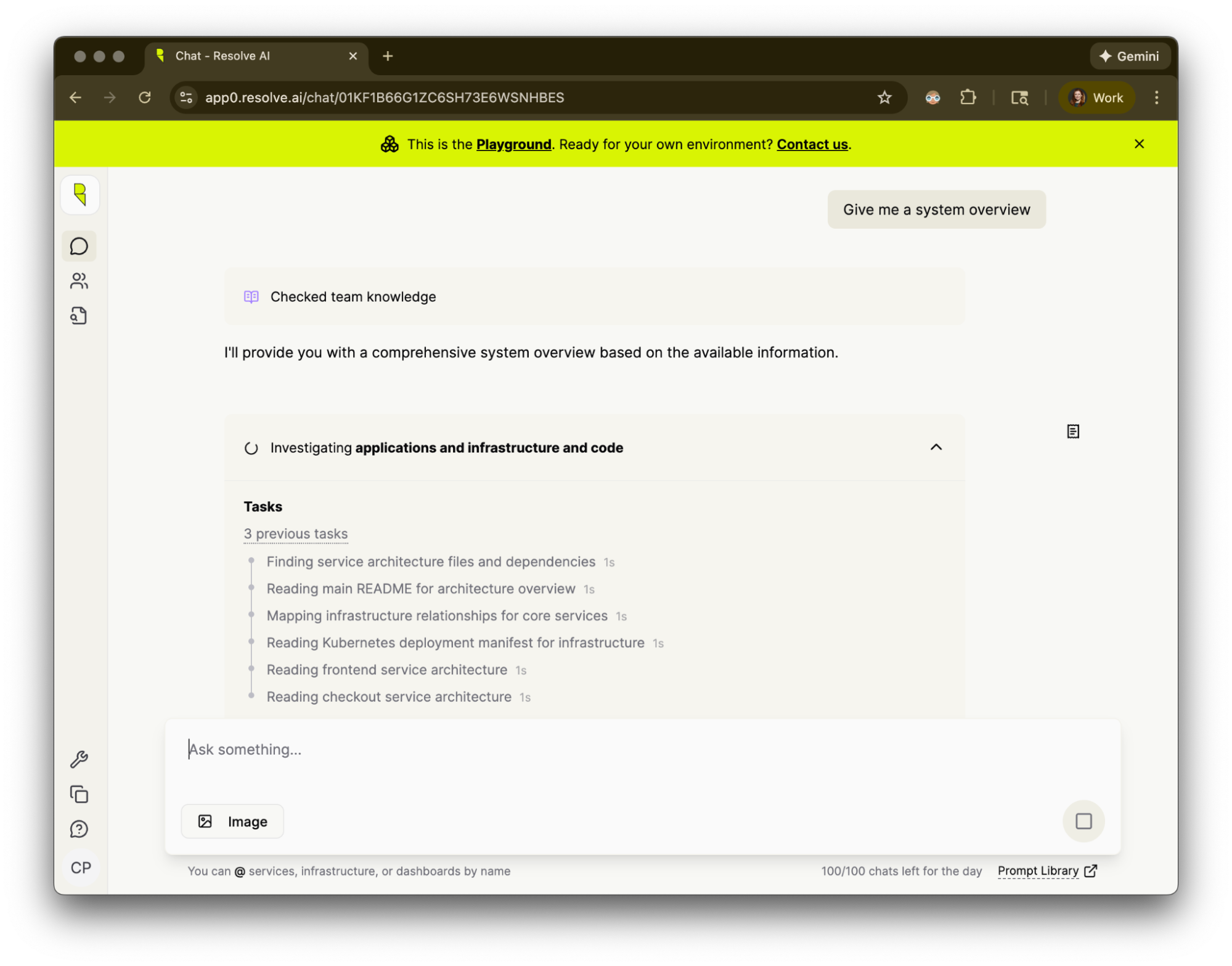Viewport: 1232px width, 966px height.
Task: Open the wrench settings icon
Action: pyautogui.click(x=80, y=759)
